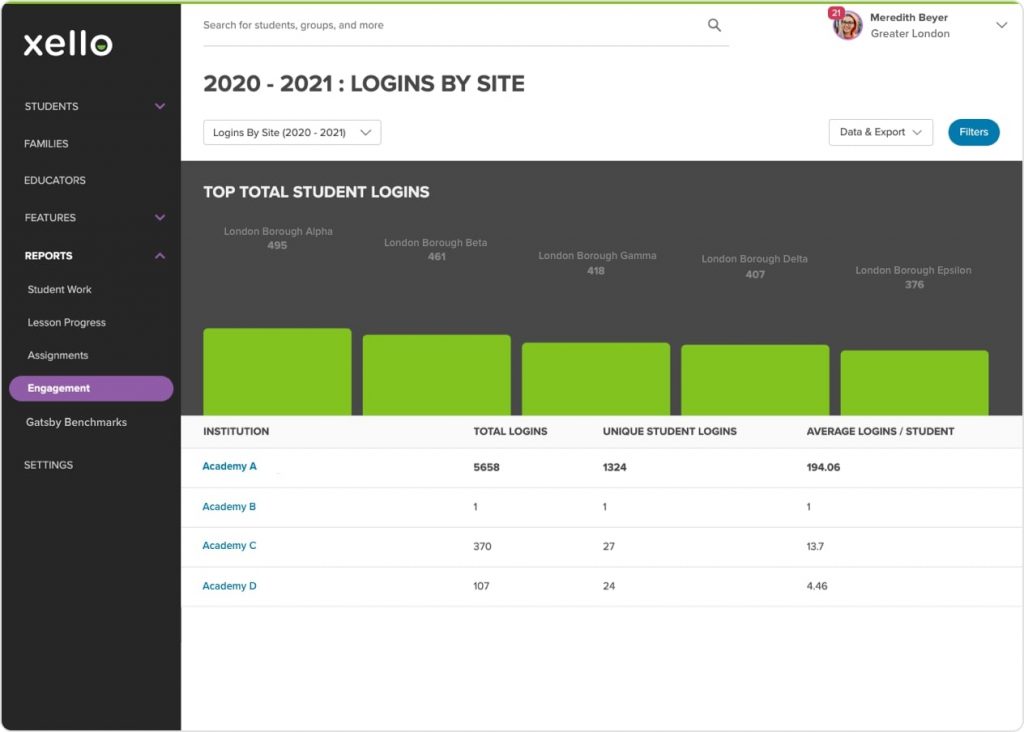Click the Filters button

[973, 132]
